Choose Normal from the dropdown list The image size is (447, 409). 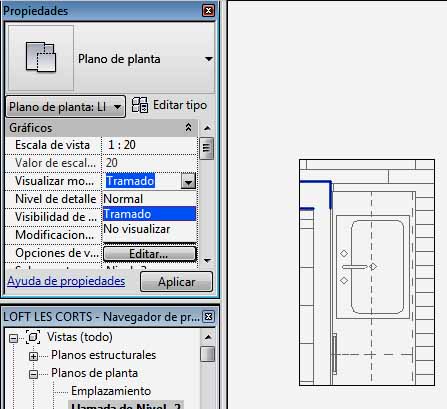coord(149,199)
